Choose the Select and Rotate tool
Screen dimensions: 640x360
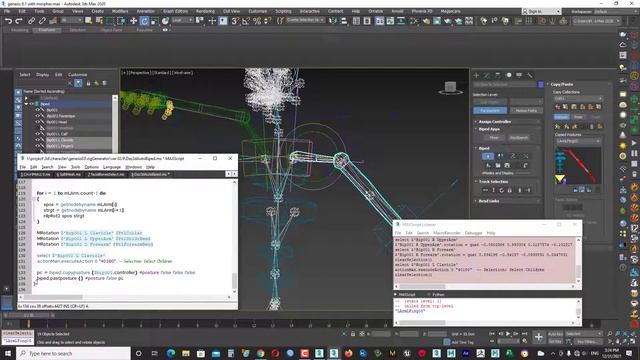click(144, 21)
